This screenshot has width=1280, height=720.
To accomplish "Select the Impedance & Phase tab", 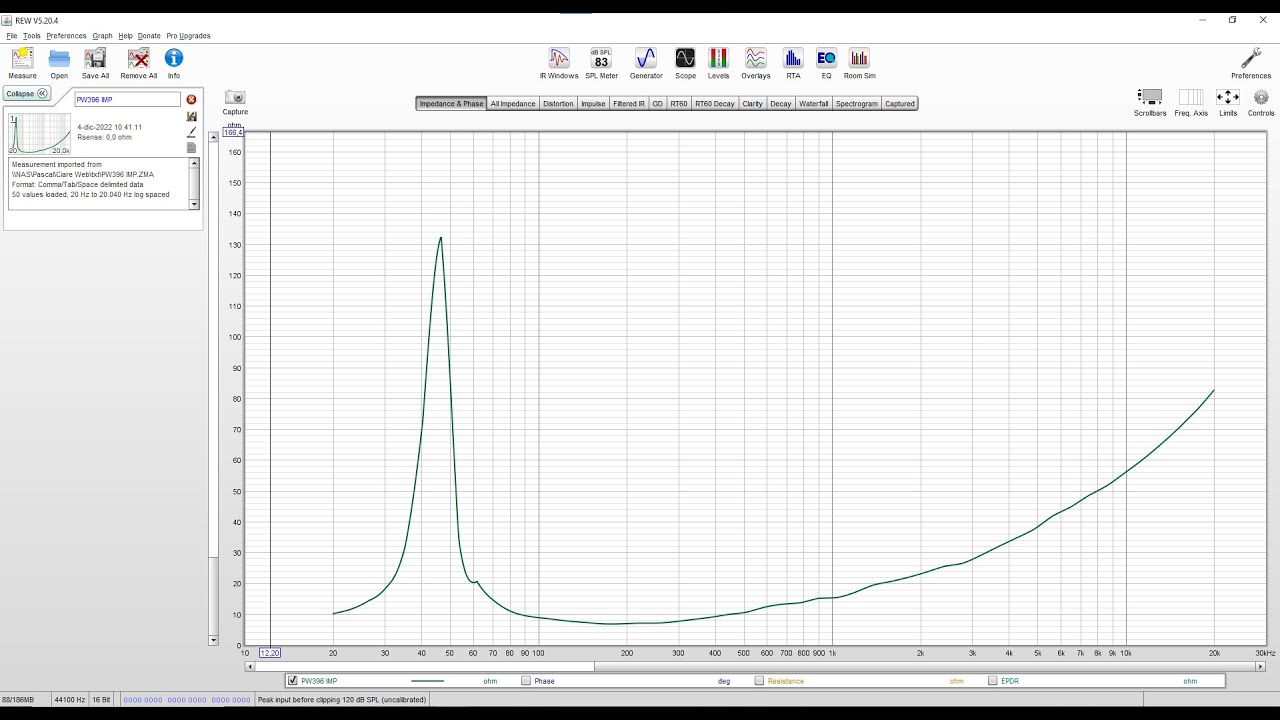I will click(x=451, y=104).
